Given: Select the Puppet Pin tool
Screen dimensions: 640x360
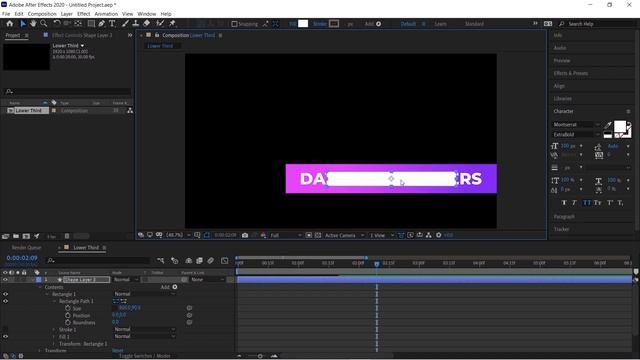Looking at the screenshot, I should point(172,24).
